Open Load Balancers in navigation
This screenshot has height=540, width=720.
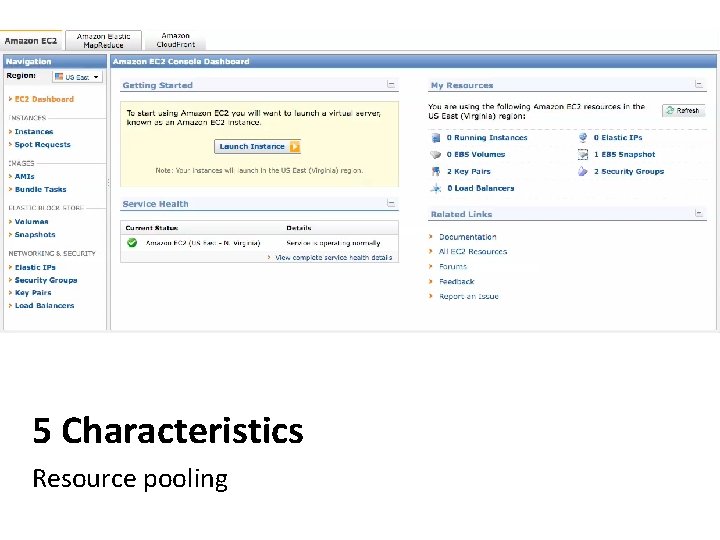45,305
